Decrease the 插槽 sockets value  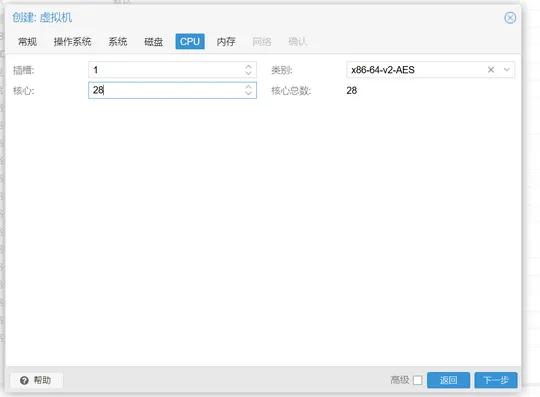tap(248, 73)
